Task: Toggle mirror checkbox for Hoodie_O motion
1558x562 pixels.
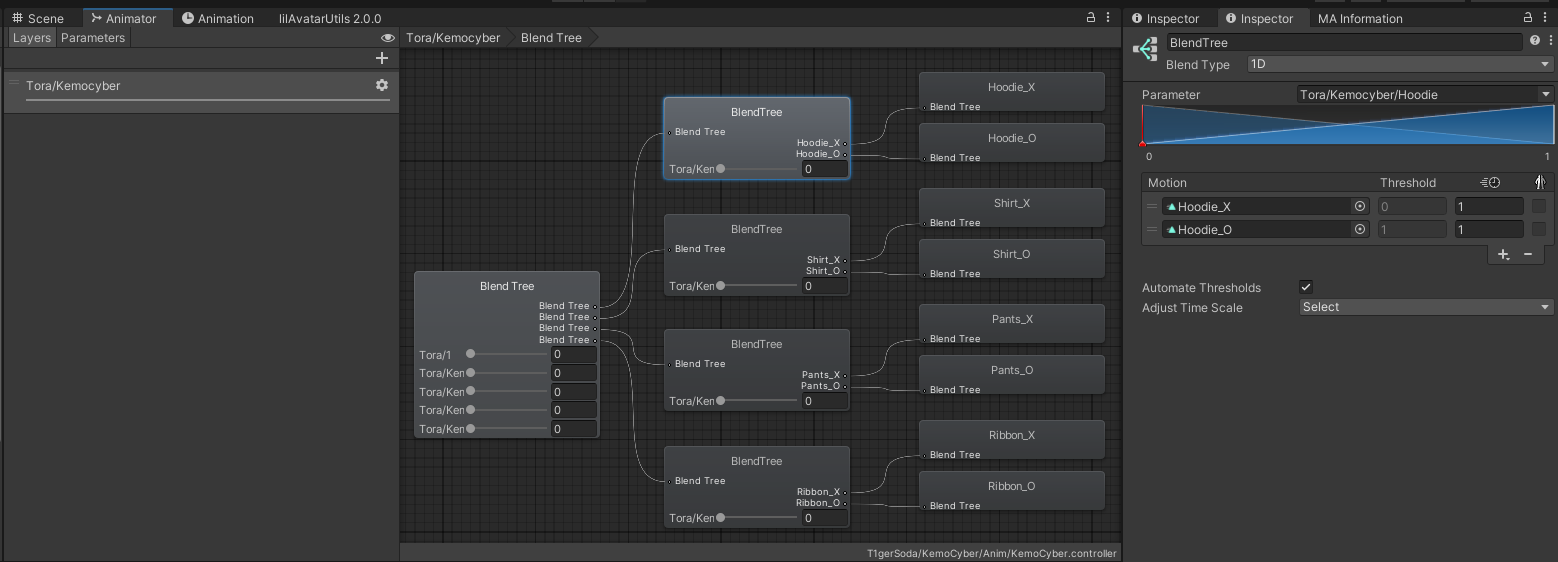Action: [1539, 230]
